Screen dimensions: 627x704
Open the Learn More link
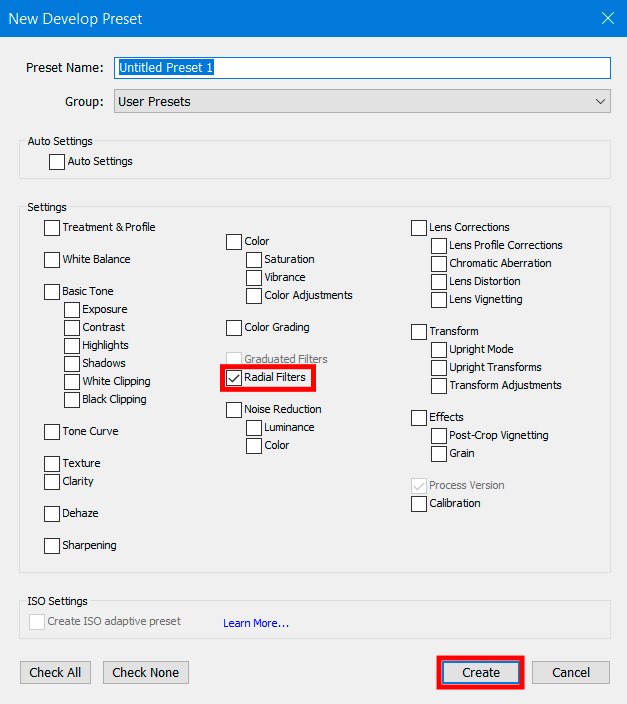(256, 623)
